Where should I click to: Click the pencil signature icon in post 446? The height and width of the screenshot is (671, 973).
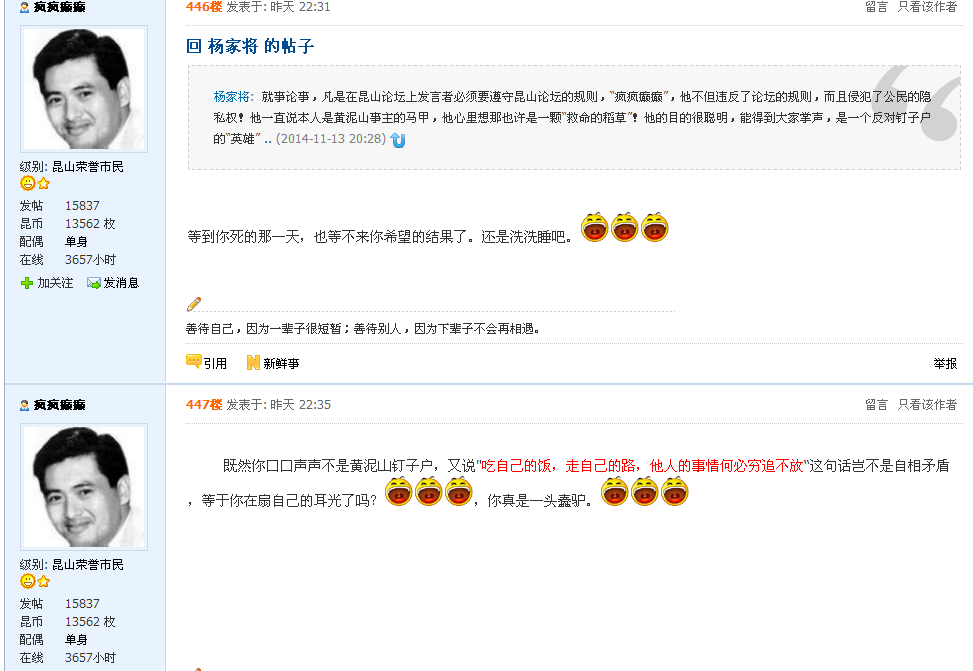(194, 304)
